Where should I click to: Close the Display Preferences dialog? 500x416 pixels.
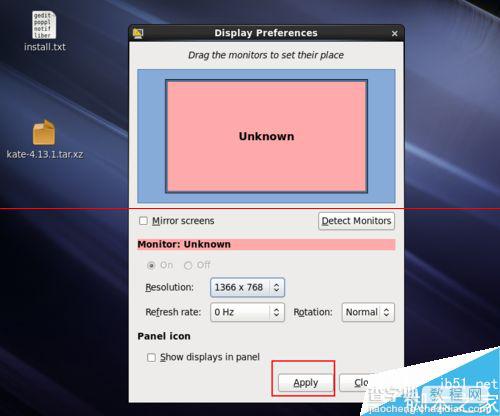(x=395, y=33)
